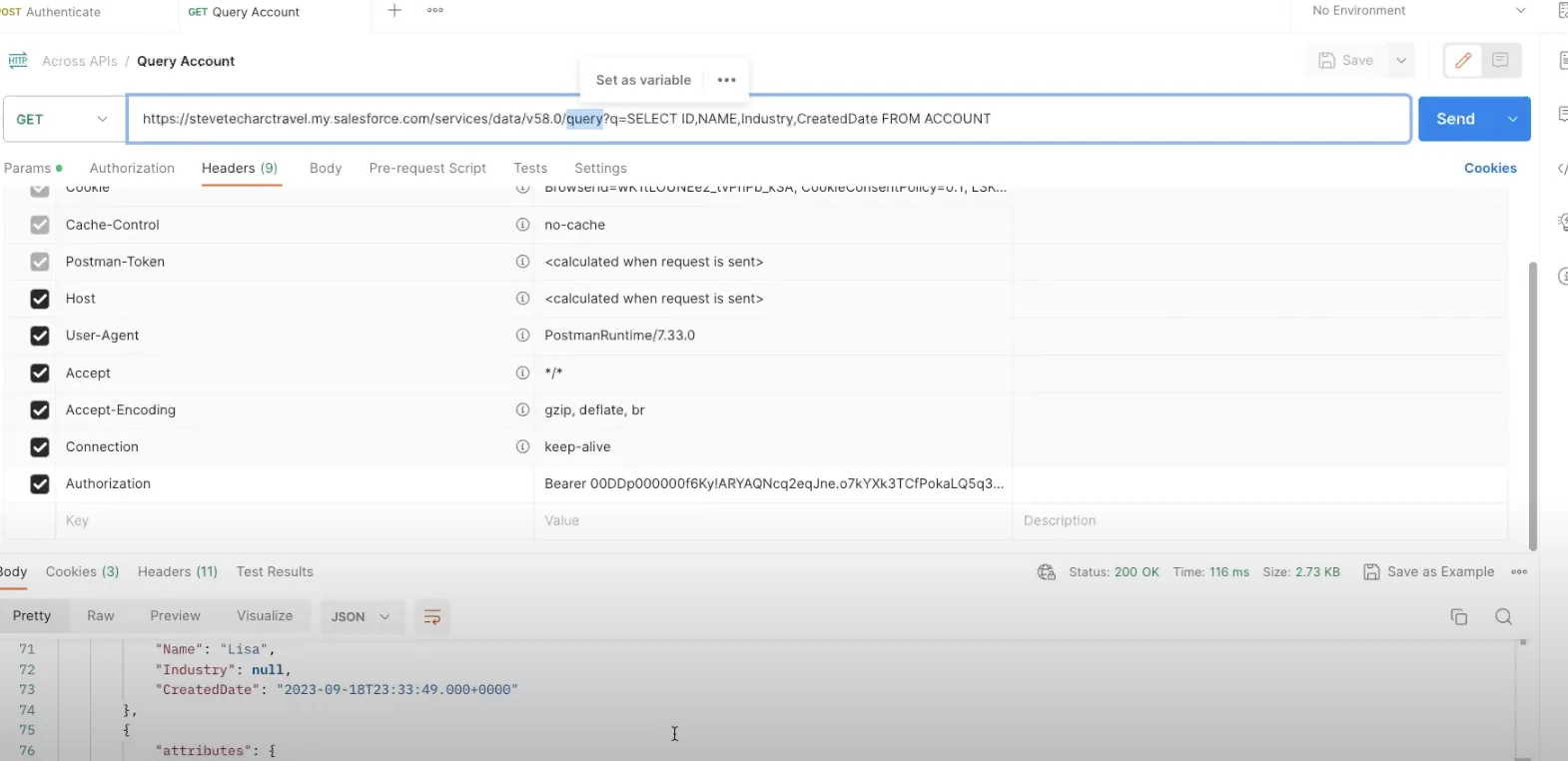
Task: Open the Body request tab
Action: pos(326,168)
